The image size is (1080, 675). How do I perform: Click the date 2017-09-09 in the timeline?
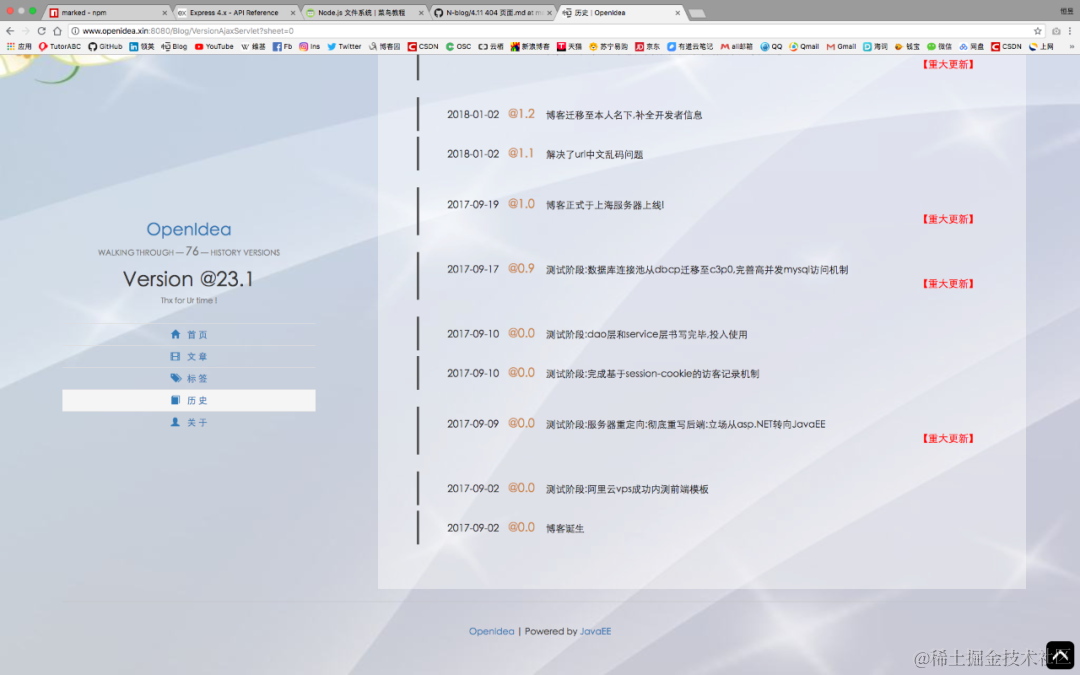(x=472, y=424)
